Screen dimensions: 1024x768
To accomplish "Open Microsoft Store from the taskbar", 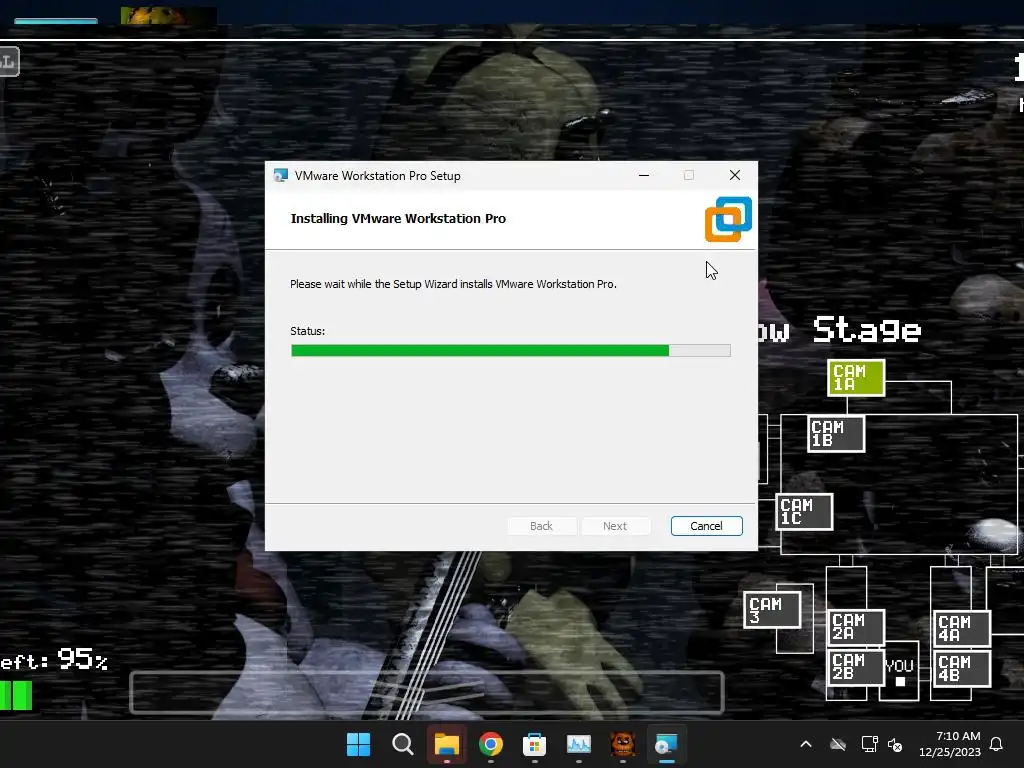I will [534, 744].
